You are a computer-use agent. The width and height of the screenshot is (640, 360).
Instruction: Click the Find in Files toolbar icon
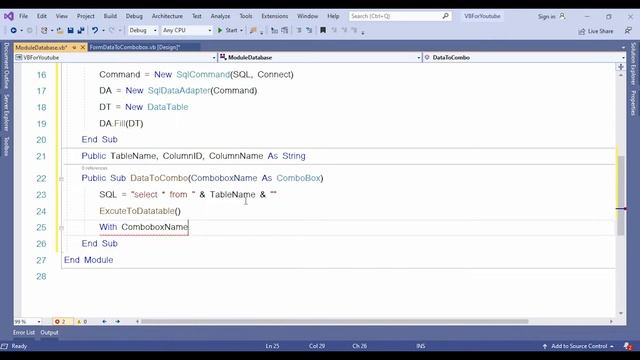coord(253,31)
